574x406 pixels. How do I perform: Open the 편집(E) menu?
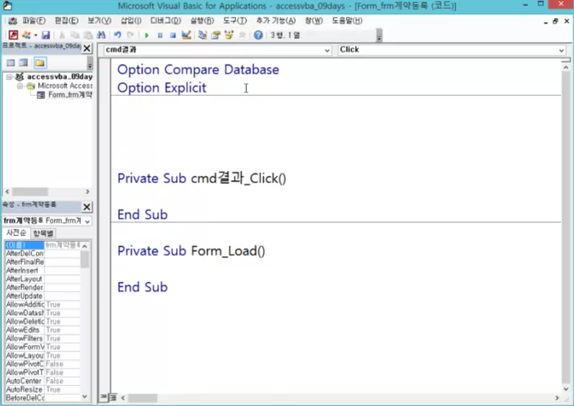[x=66, y=21]
